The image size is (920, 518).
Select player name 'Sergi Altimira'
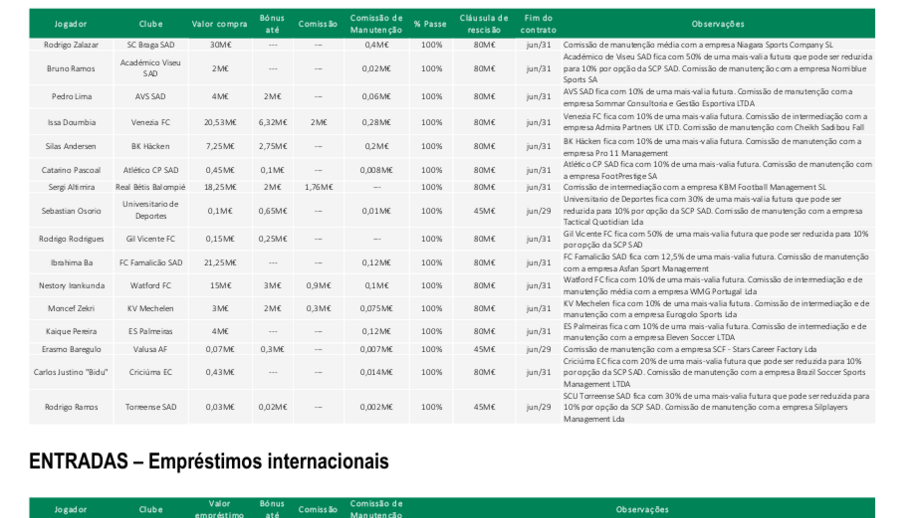tap(71, 187)
